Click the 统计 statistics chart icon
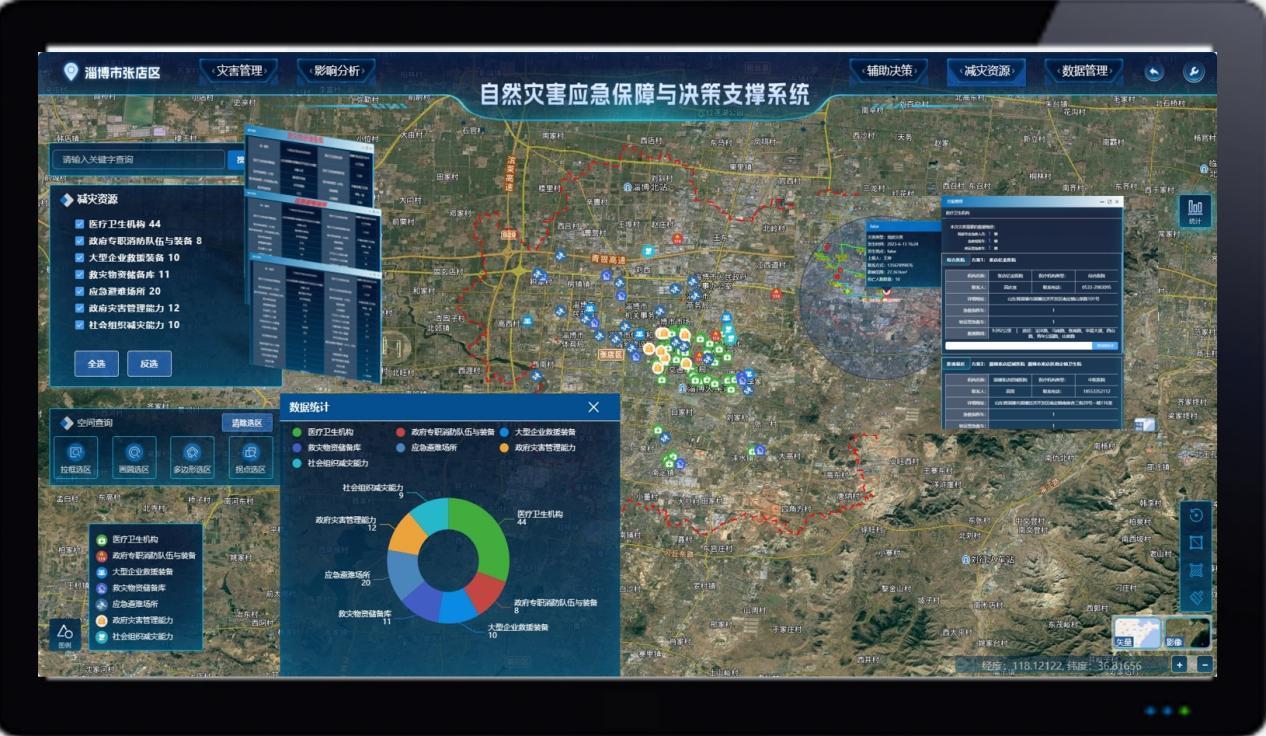1266x736 pixels. (x=1195, y=210)
